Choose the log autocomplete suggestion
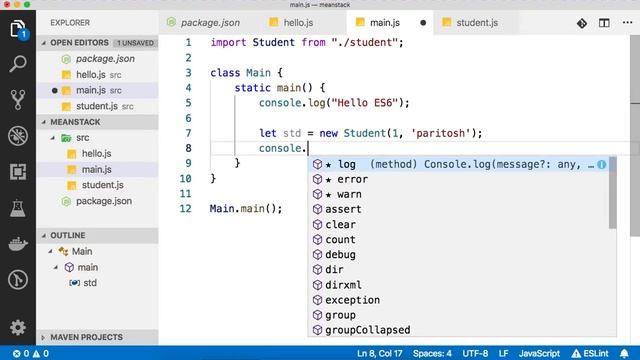The height and width of the screenshot is (360, 640). pos(459,164)
